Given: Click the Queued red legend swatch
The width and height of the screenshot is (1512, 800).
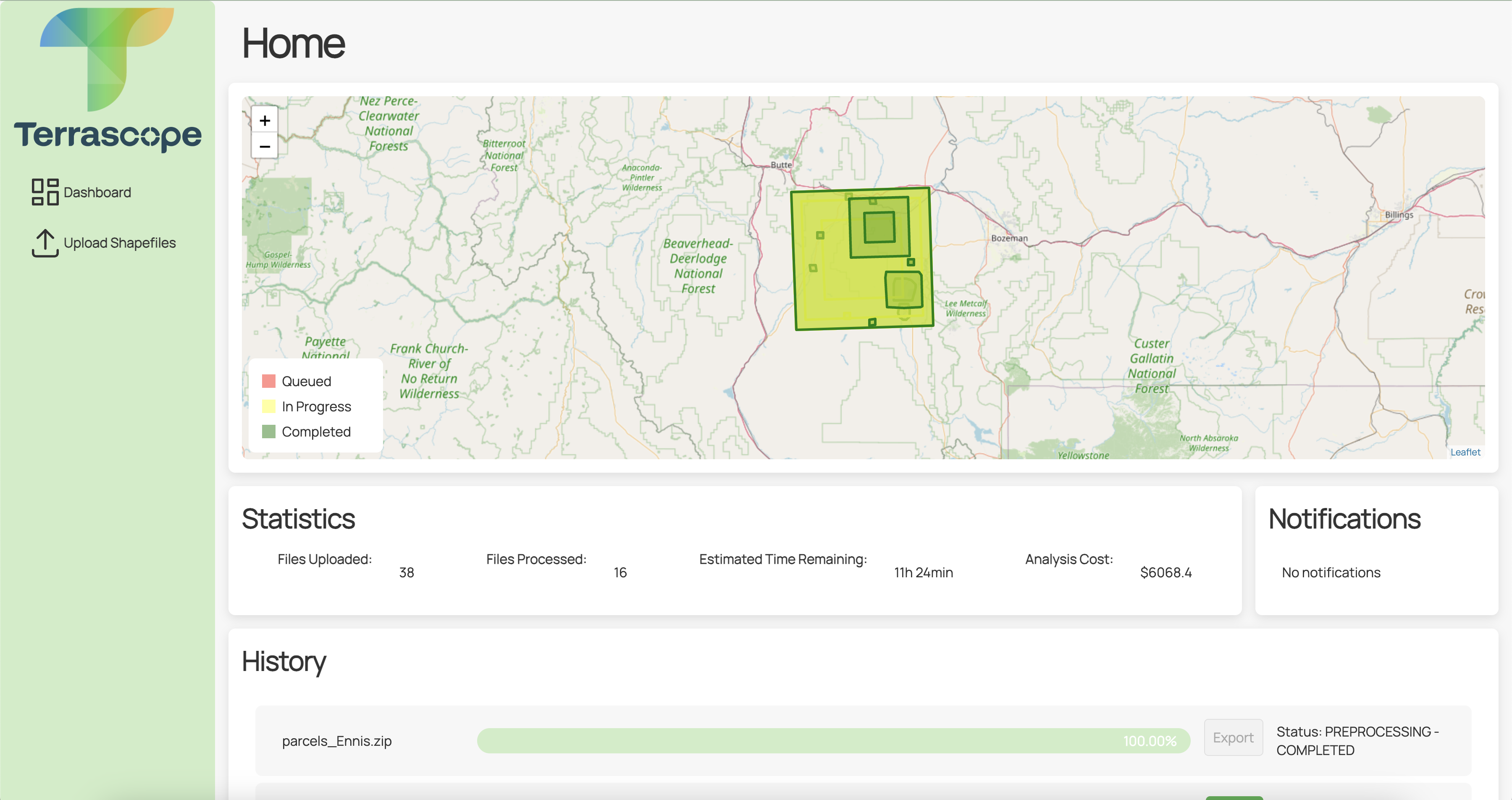Looking at the screenshot, I should click(x=269, y=381).
